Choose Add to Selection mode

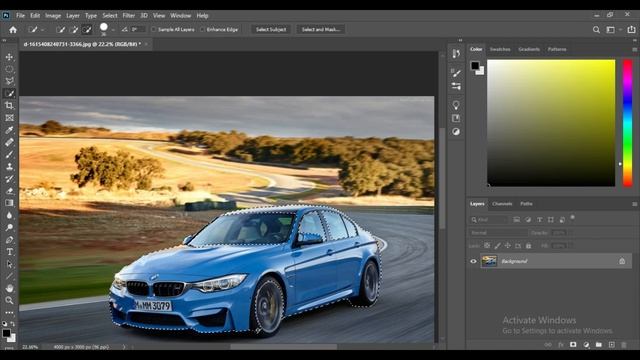tap(74, 29)
